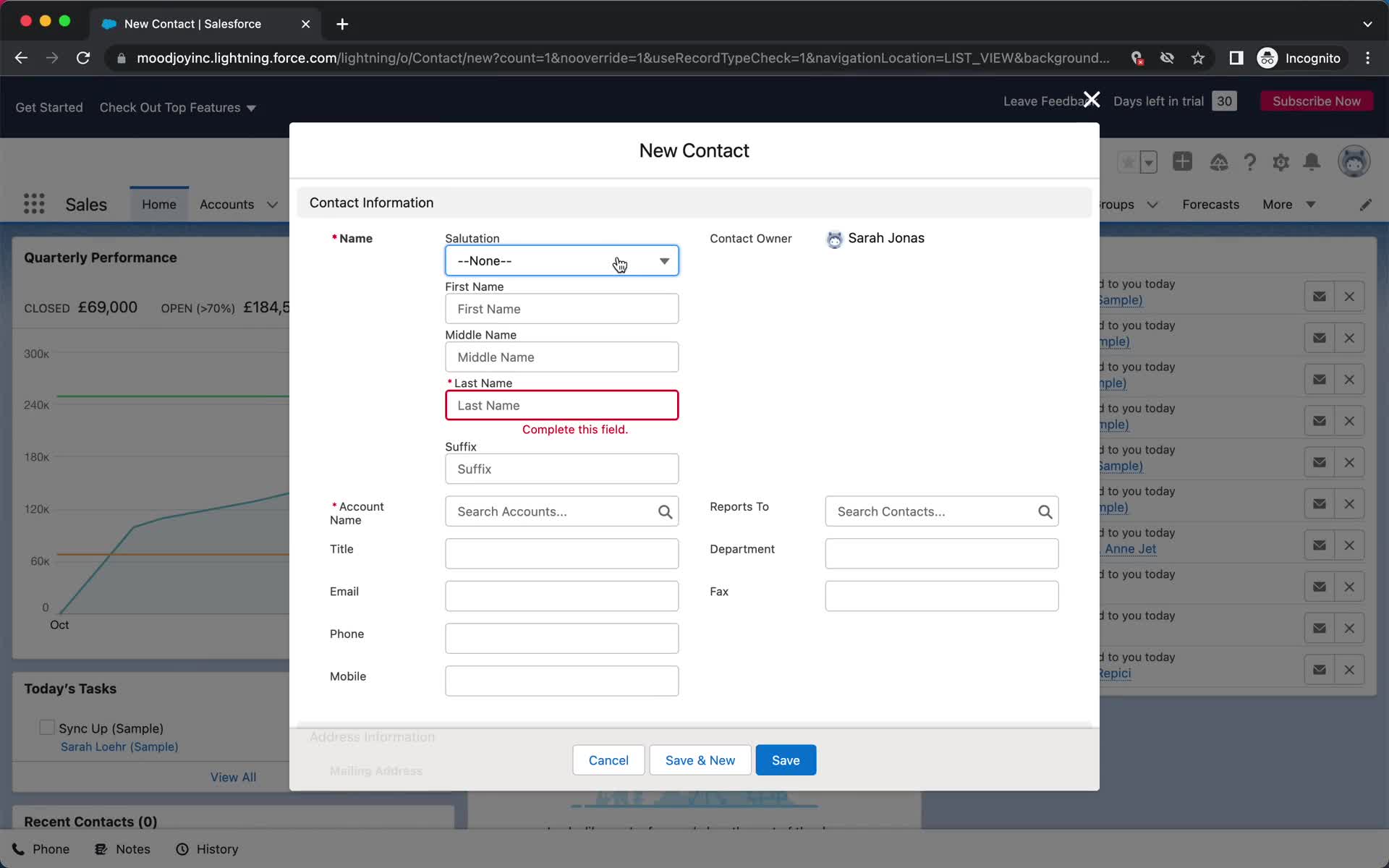Open a new browser tab
Viewport: 1389px width, 868px height.
pyautogui.click(x=342, y=24)
